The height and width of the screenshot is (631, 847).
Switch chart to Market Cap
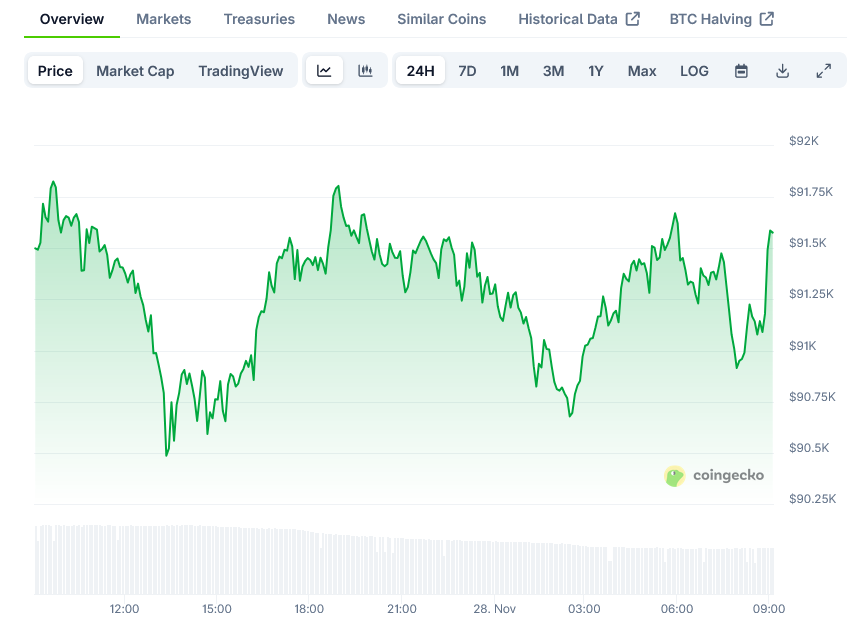135,71
